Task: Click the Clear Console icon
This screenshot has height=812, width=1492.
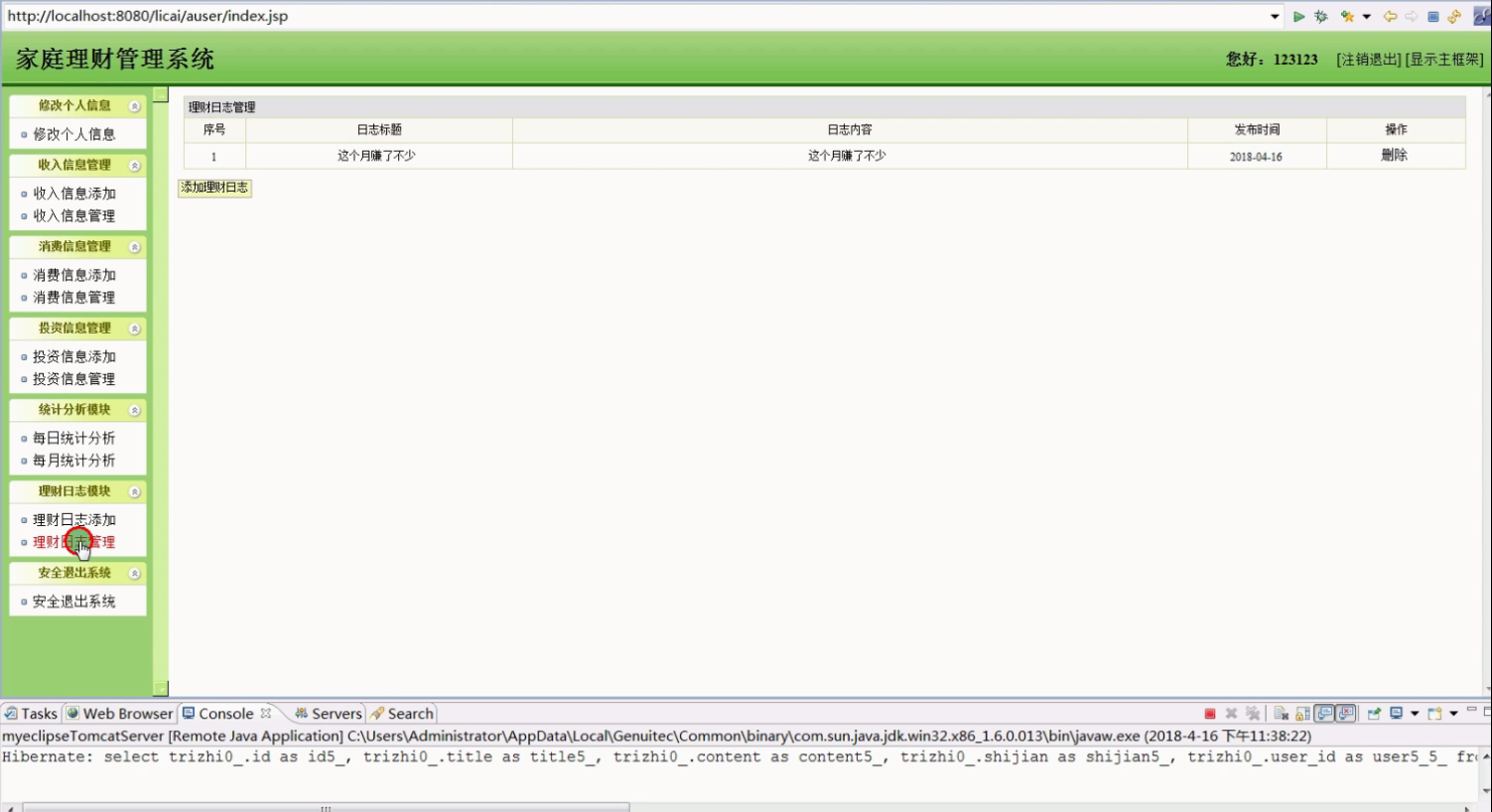Action: pos(1282,714)
